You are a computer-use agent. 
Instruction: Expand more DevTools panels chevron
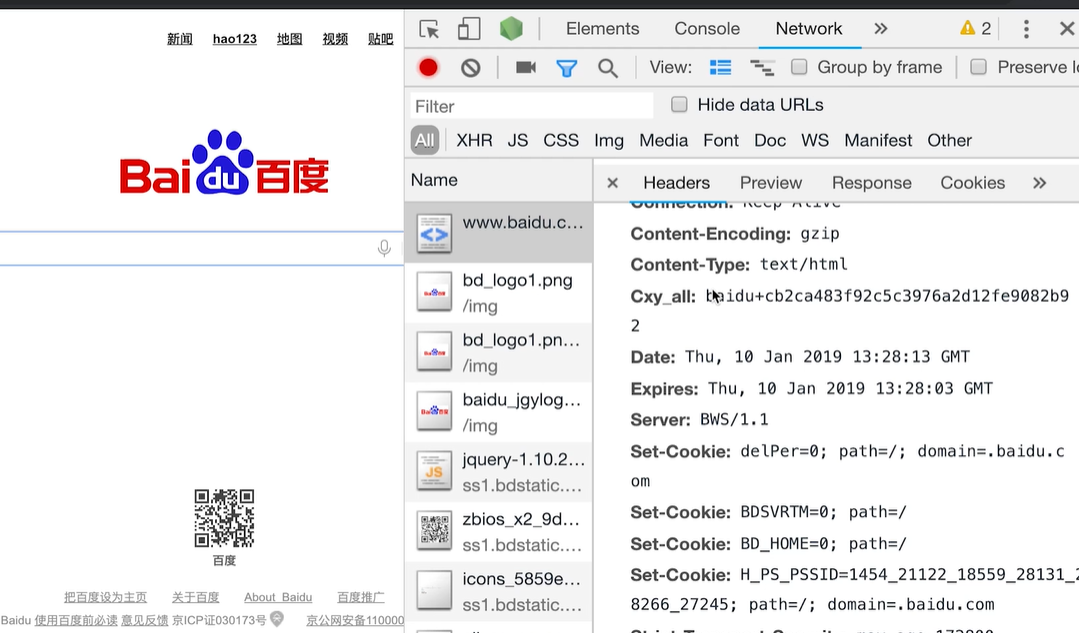[x=881, y=29]
